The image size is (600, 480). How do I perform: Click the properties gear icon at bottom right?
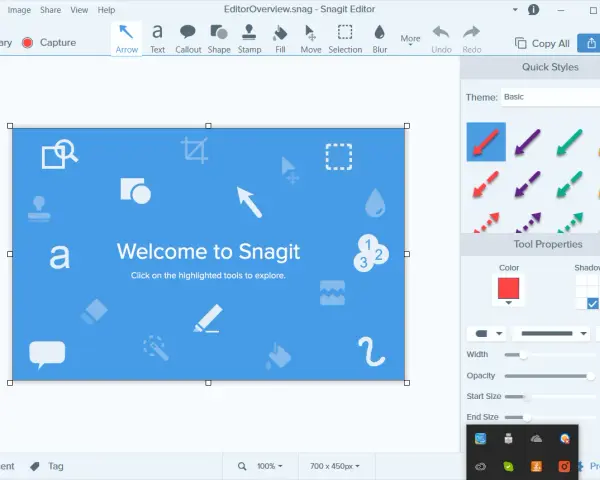point(580,466)
